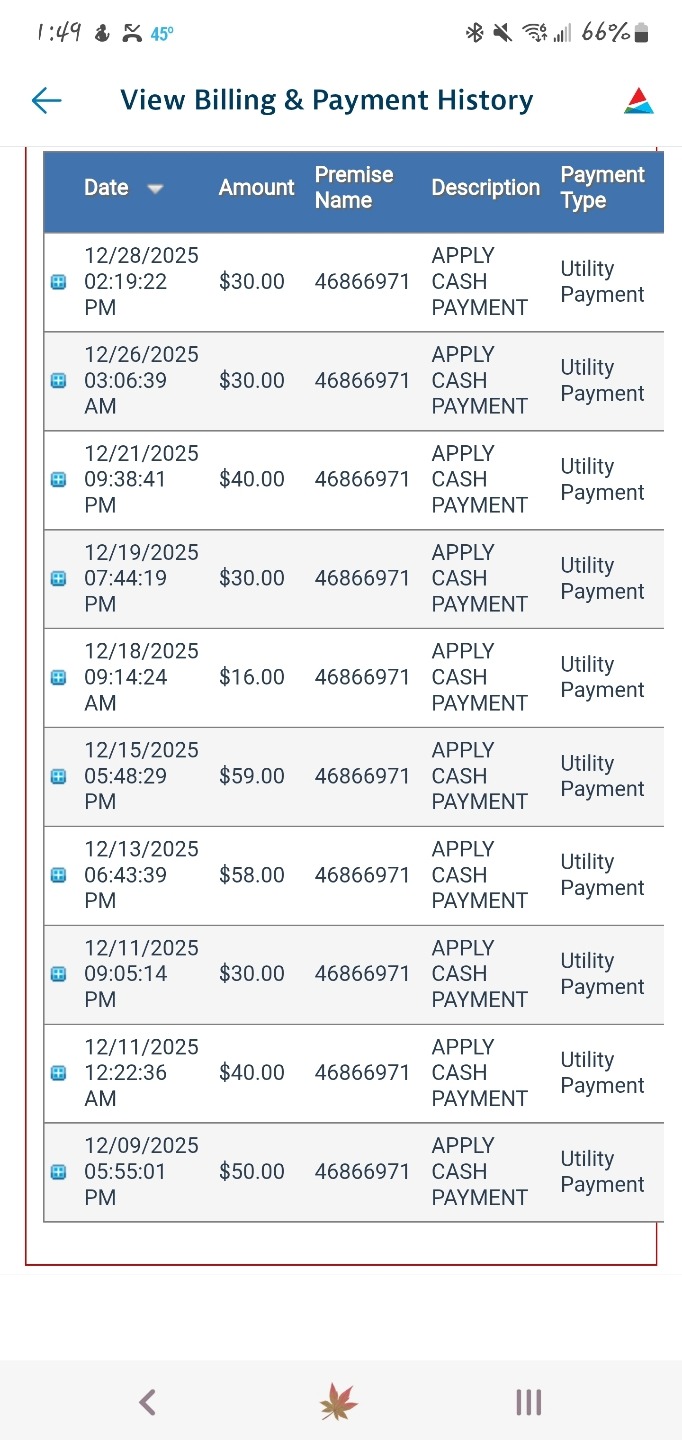Tap the muted sound status icon
The image size is (682, 1440).
pyautogui.click(x=502, y=34)
